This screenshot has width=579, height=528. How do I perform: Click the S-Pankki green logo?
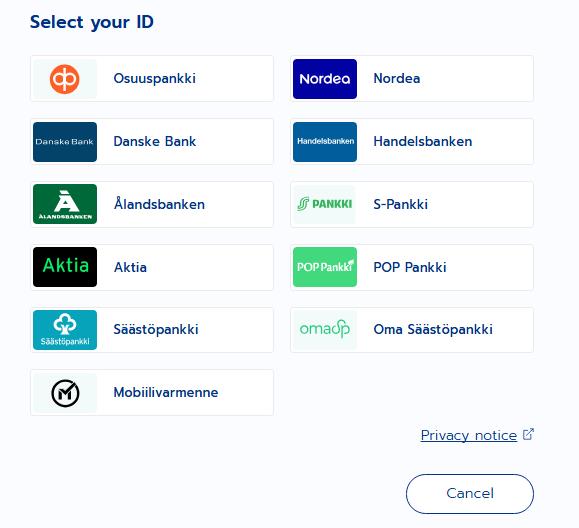click(x=325, y=204)
